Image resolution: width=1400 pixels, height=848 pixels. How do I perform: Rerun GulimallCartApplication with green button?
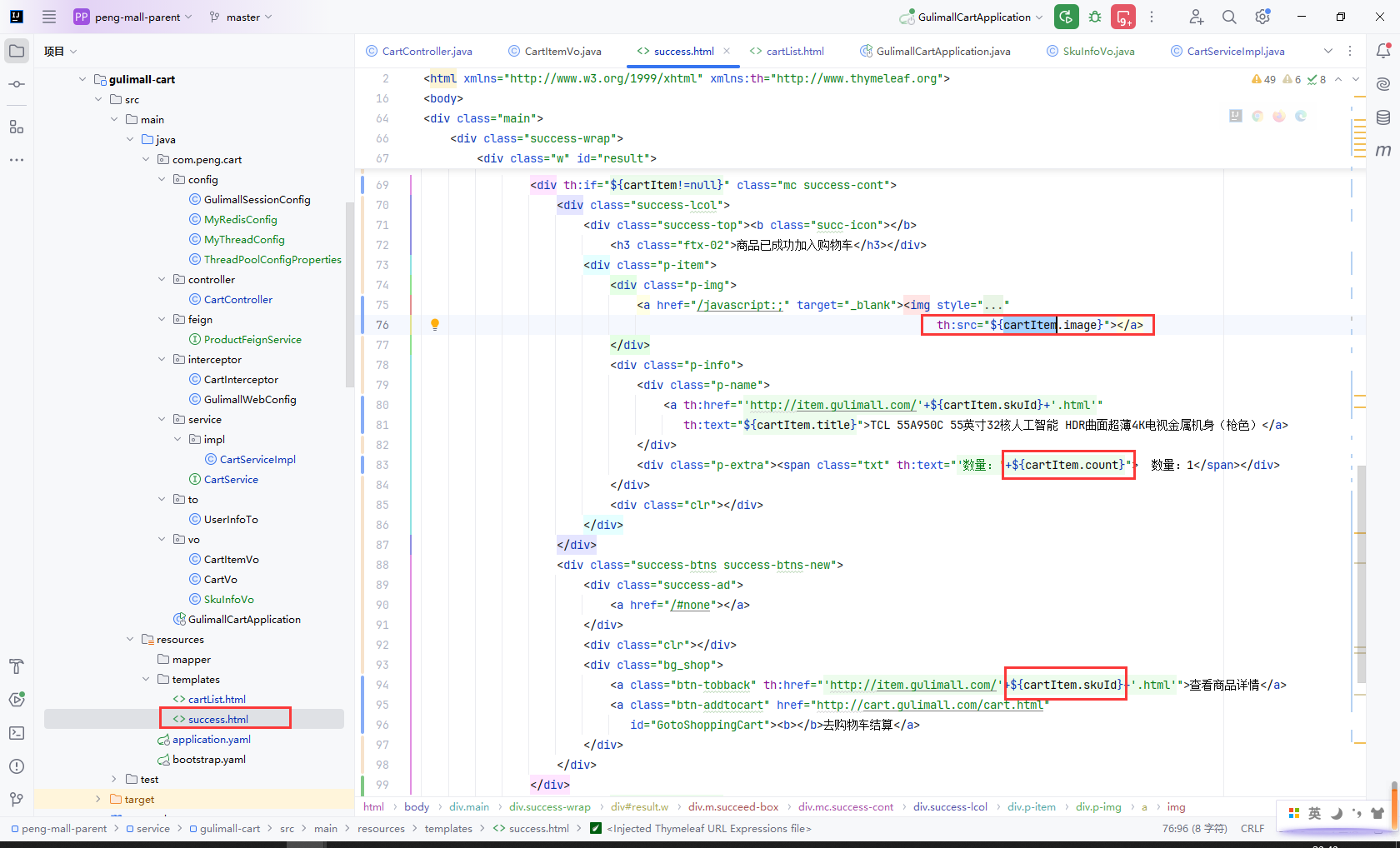(1066, 17)
